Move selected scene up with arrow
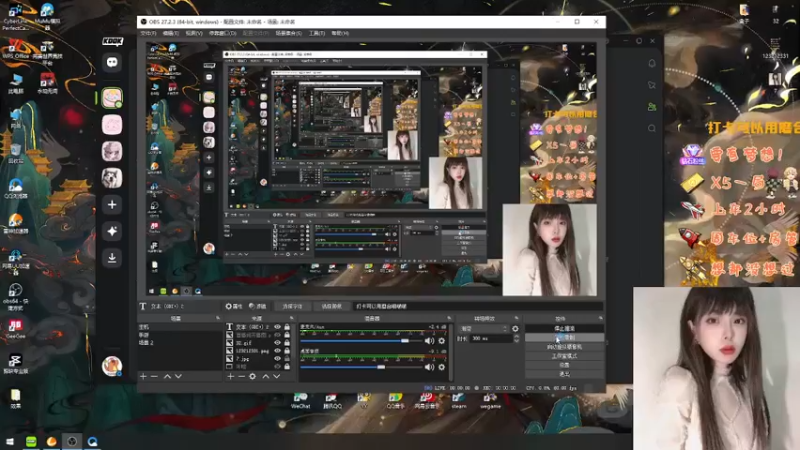Viewport: 800px width, 450px height. [167, 377]
